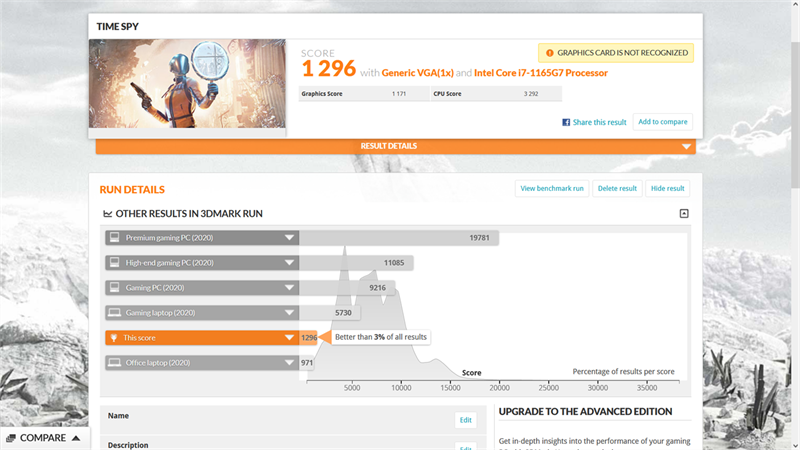800x450 pixels.
Task: Open the Compare panel arrow
Action: 76,438
